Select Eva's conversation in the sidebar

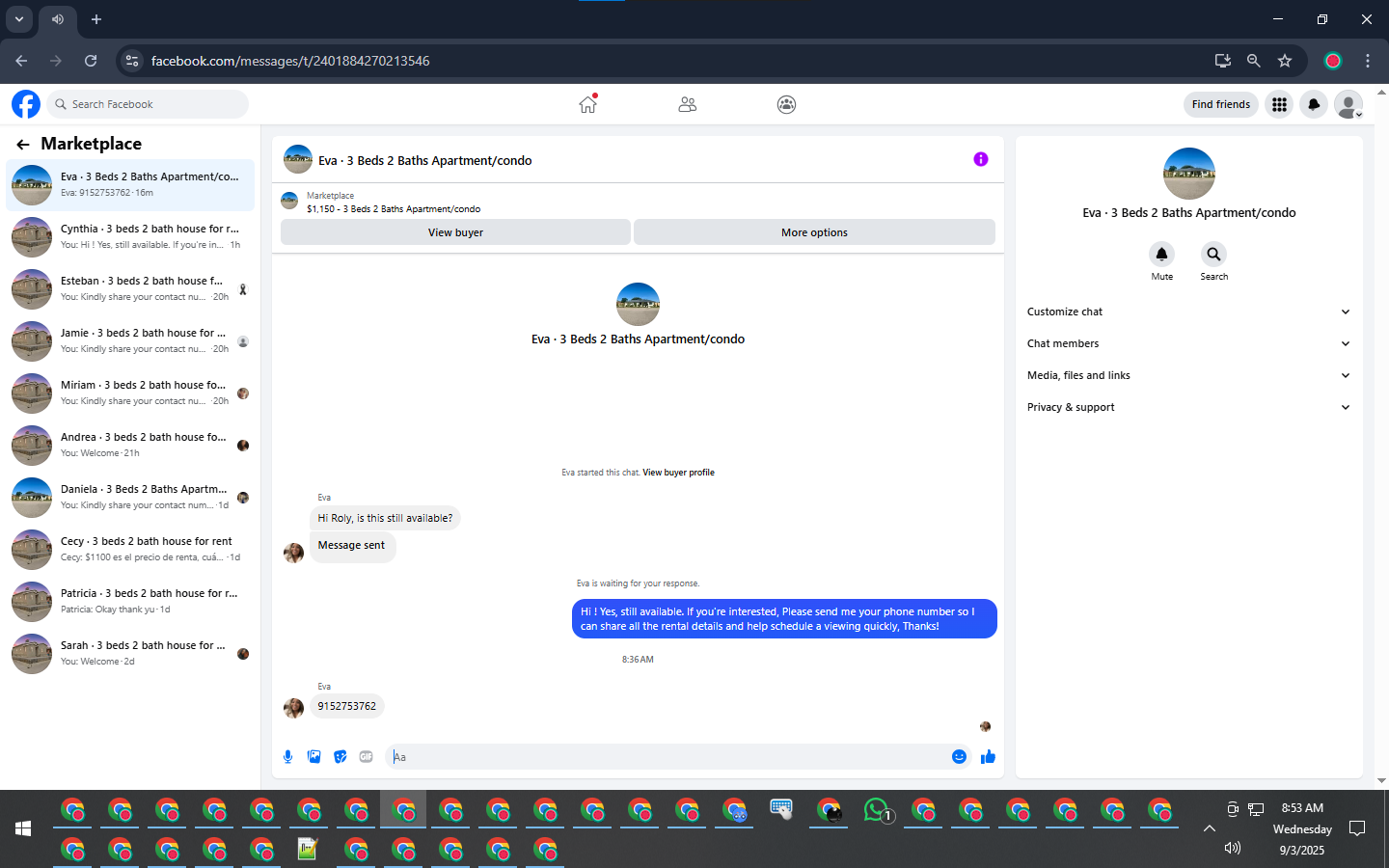point(130,185)
